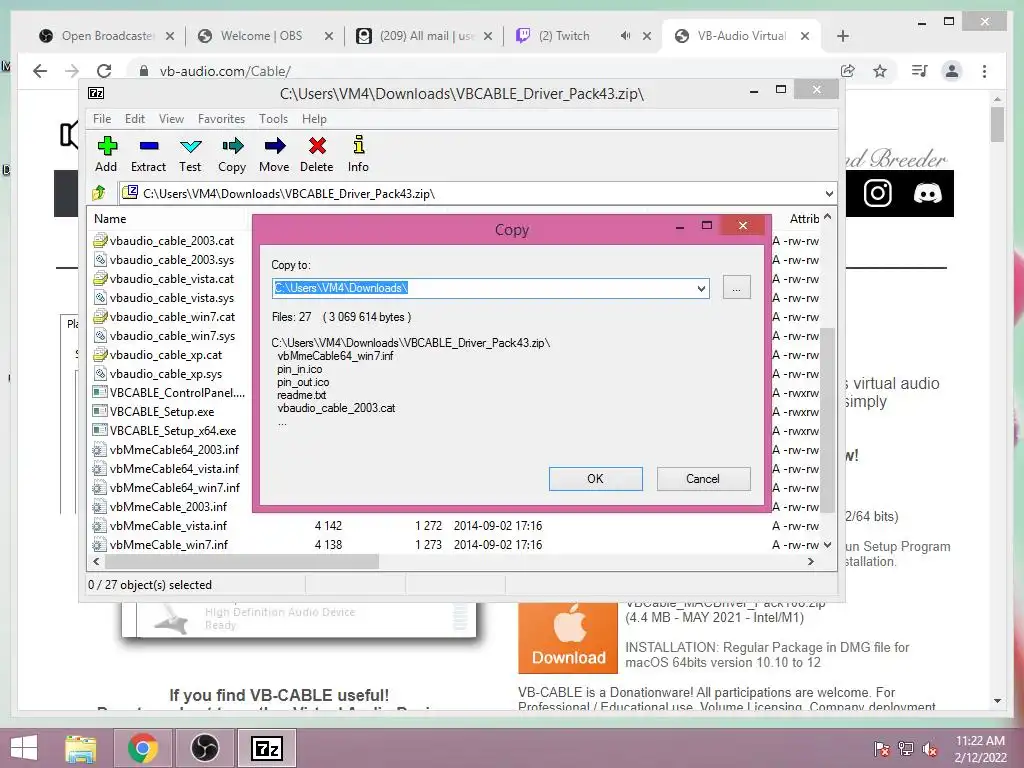Switch to the Twitch tab
The width and height of the screenshot is (1024, 768).
pyautogui.click(x=565, y=36)
